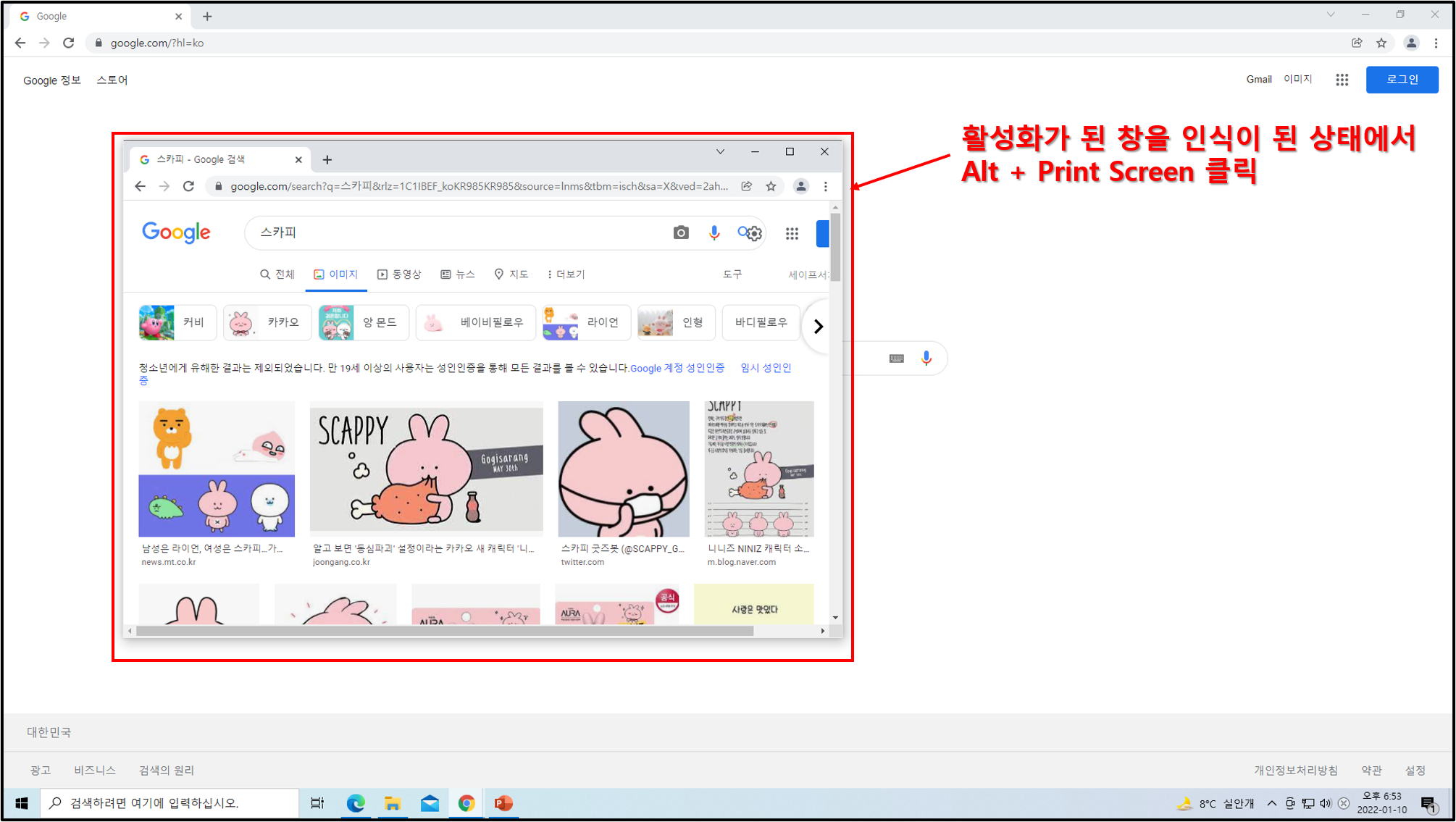Show hidden system tray icons
1456x822 pixels.
1271,803
